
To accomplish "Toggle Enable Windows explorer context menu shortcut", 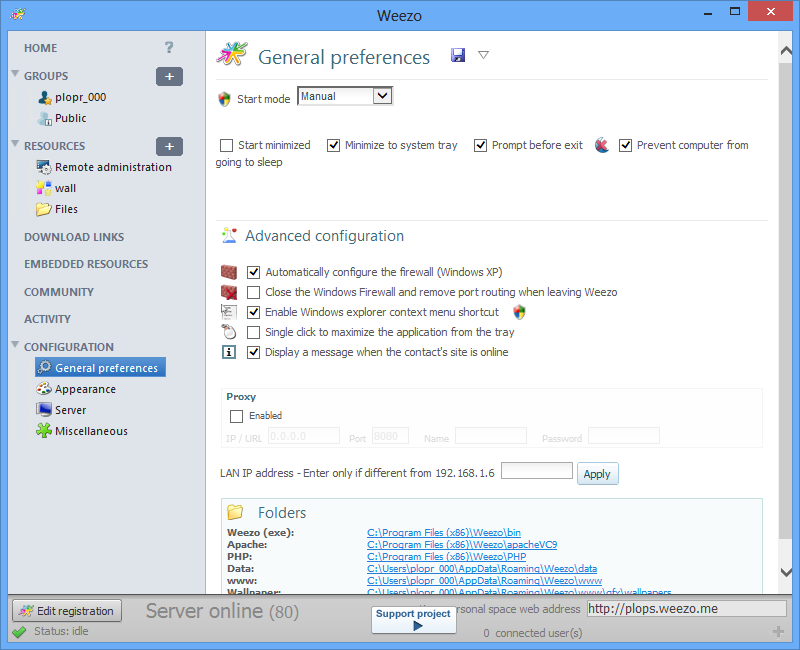I will pos(253,312).
